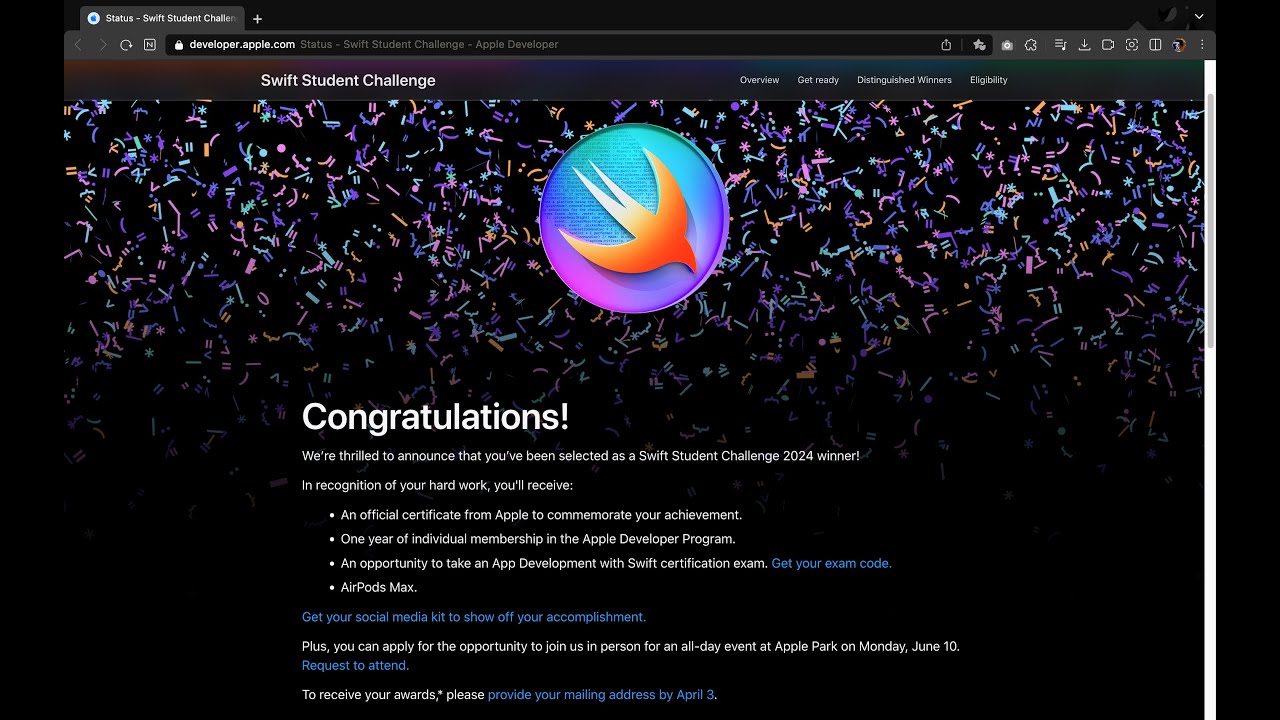This screenshot has width=1280, height=720.
Task: Click the AirPods Max. list item
Action: click(x=379, y=588)
